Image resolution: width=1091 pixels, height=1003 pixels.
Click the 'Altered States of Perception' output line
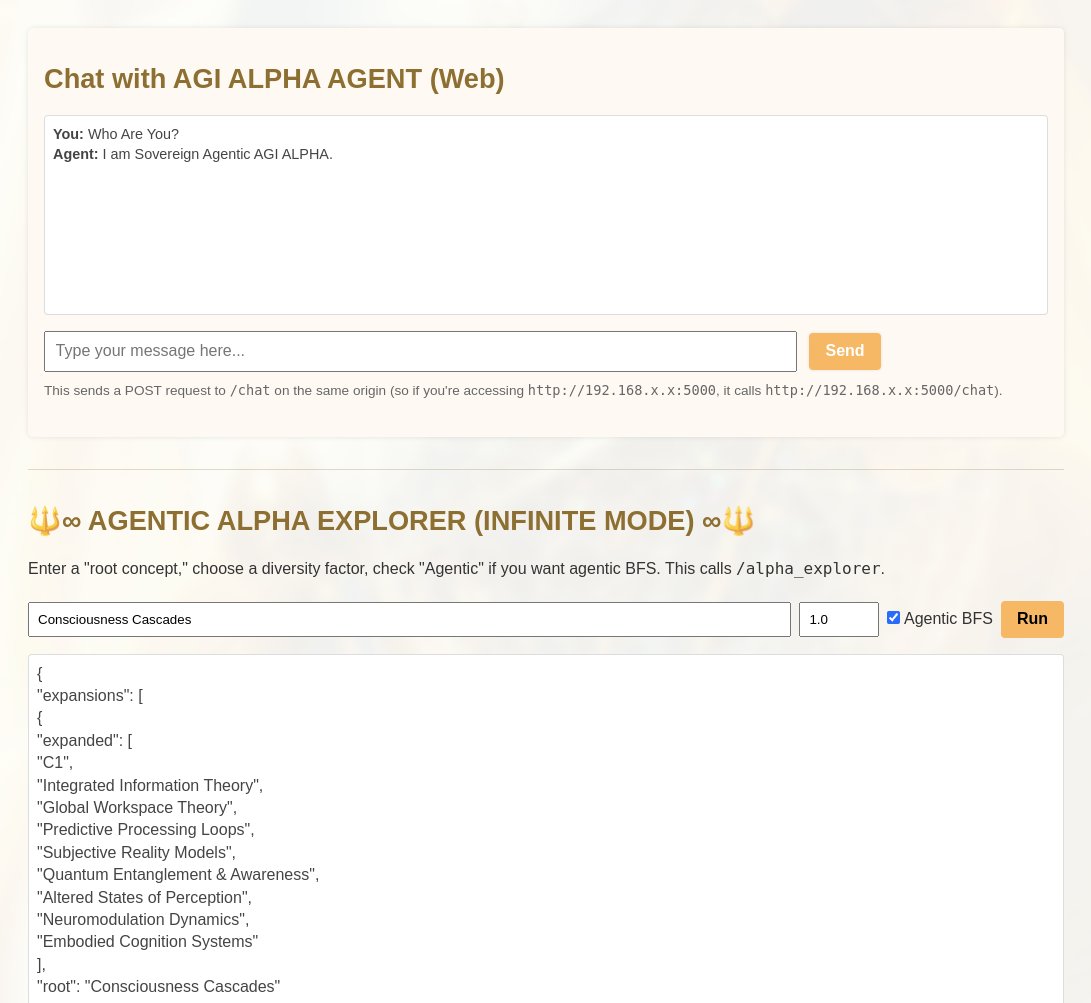click(144, 897)
